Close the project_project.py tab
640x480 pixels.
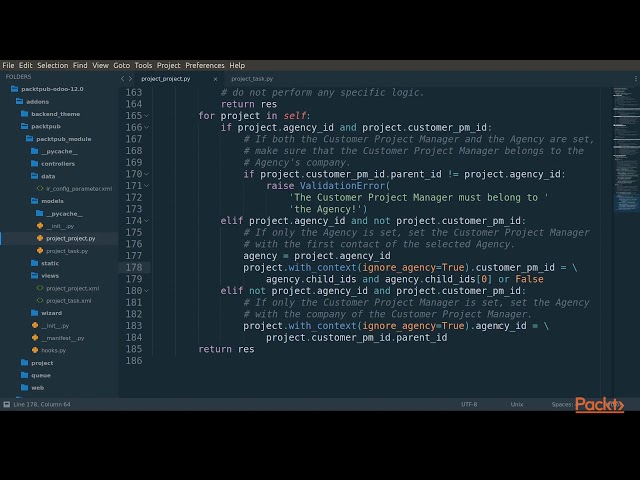(x=216, y=79)
